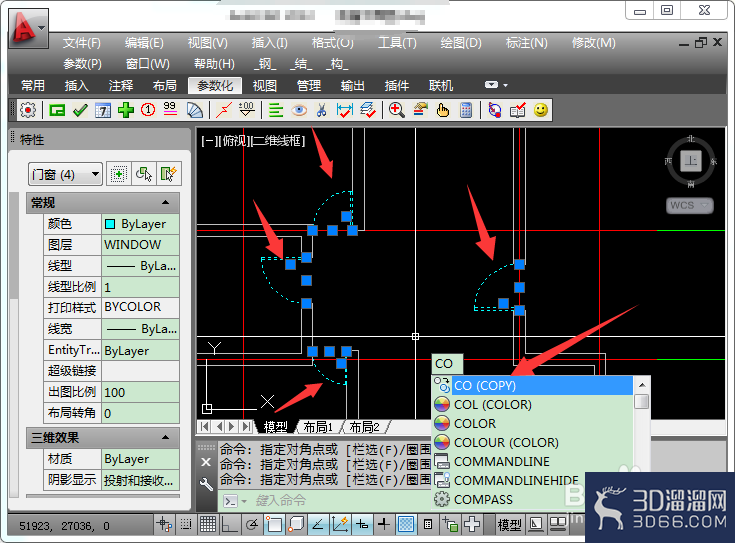Collapse the 三维效果 section
The height and width of the screenshot is (543, 735).
(165, 437)
